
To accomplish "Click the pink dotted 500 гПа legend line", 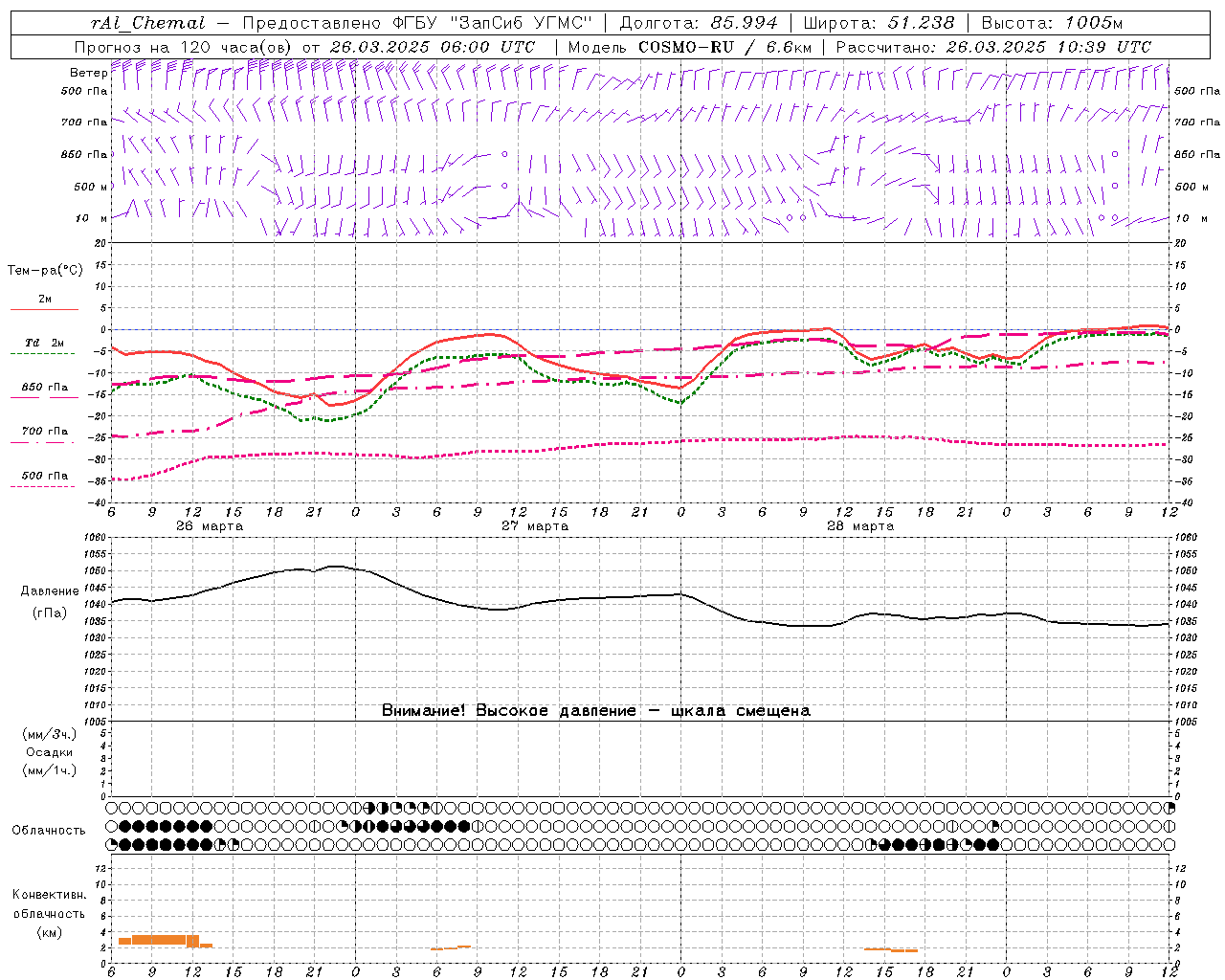I will [x=43, y=486].
